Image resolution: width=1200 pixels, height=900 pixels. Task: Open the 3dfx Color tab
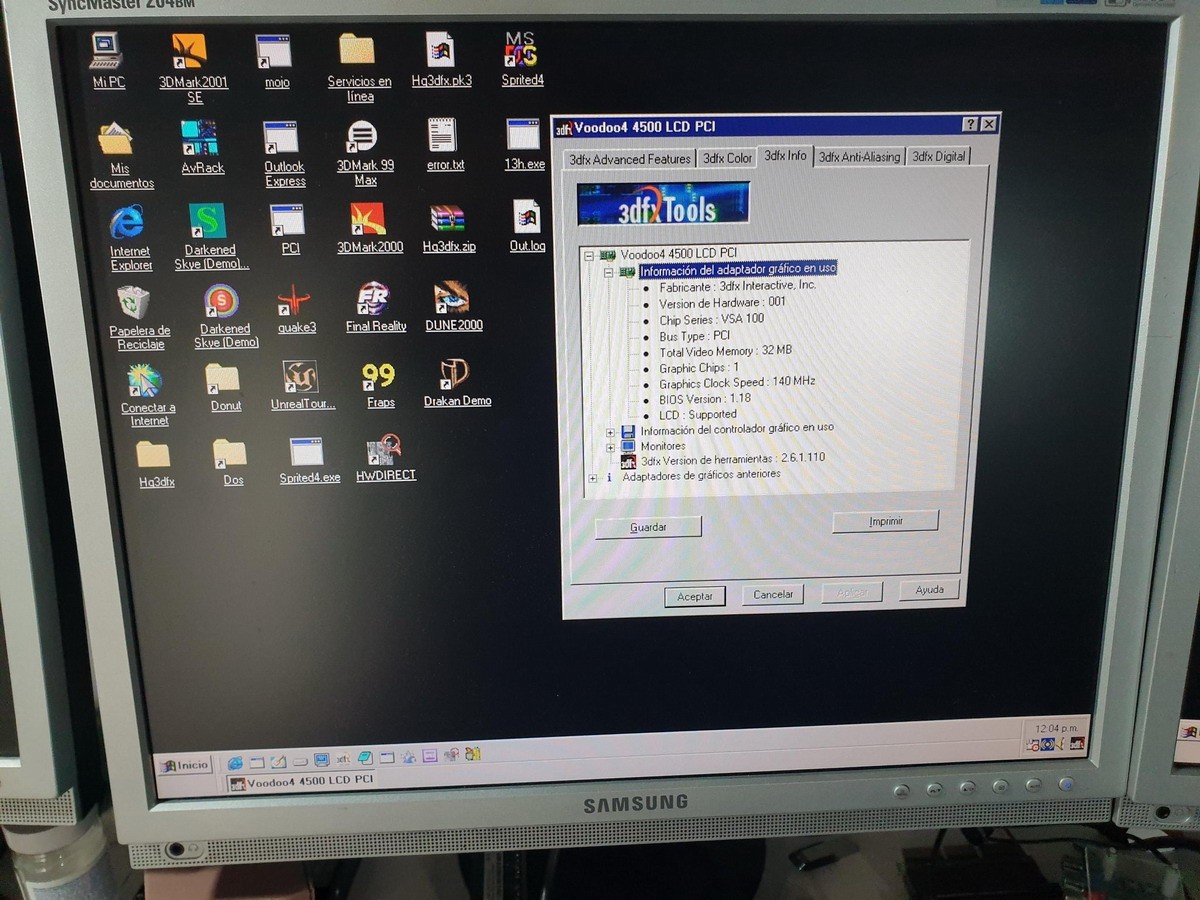[727, 156]
